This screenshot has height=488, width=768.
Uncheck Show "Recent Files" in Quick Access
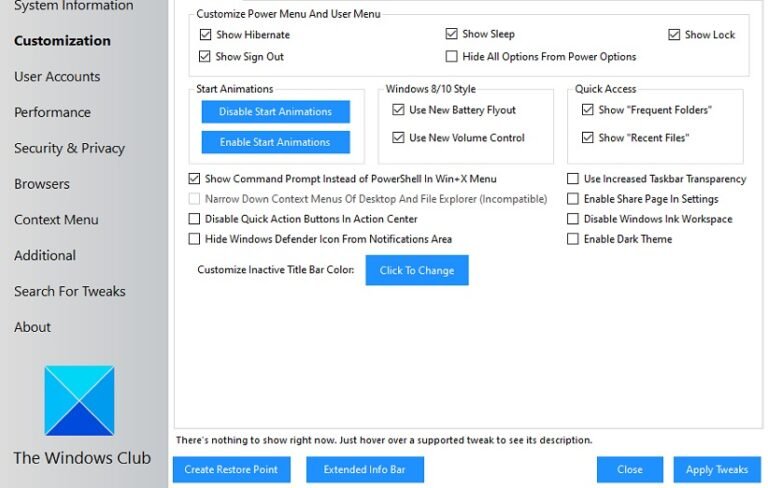[x=588, y=138]
